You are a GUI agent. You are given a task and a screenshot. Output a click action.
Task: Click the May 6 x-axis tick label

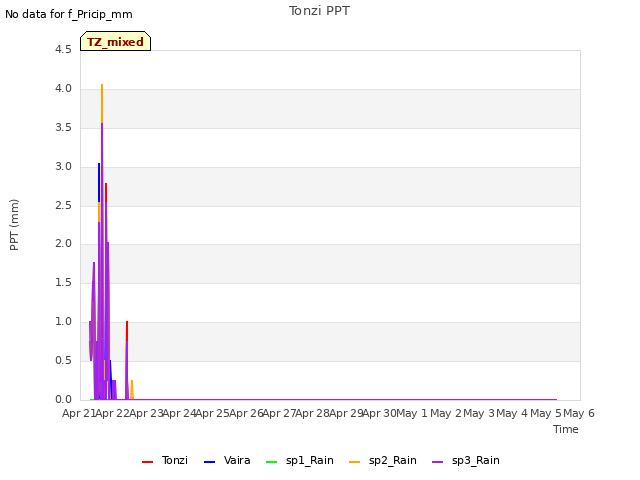pos(579,413)
